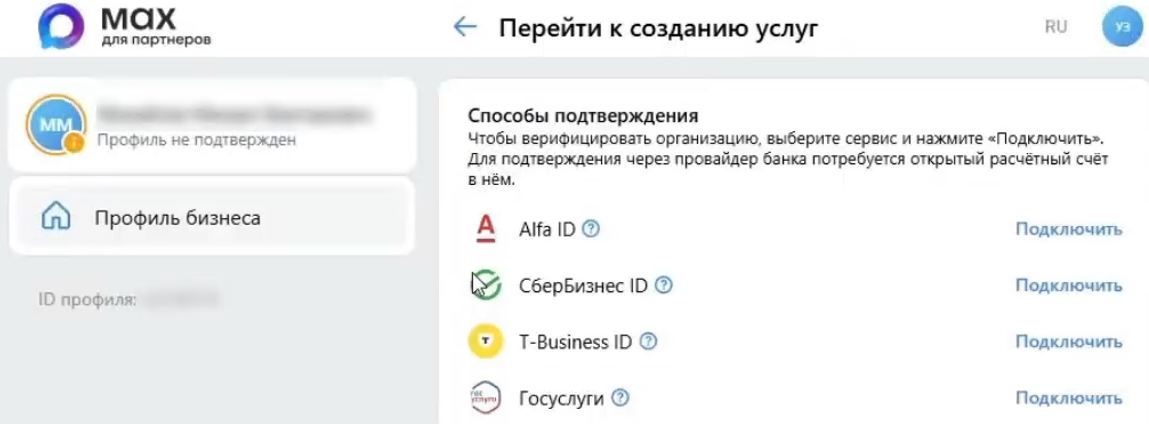This screenshot has width=1149, height=424.
Task: Open the 'Профиль бизнеса' menu item
Action: (212, 217)
